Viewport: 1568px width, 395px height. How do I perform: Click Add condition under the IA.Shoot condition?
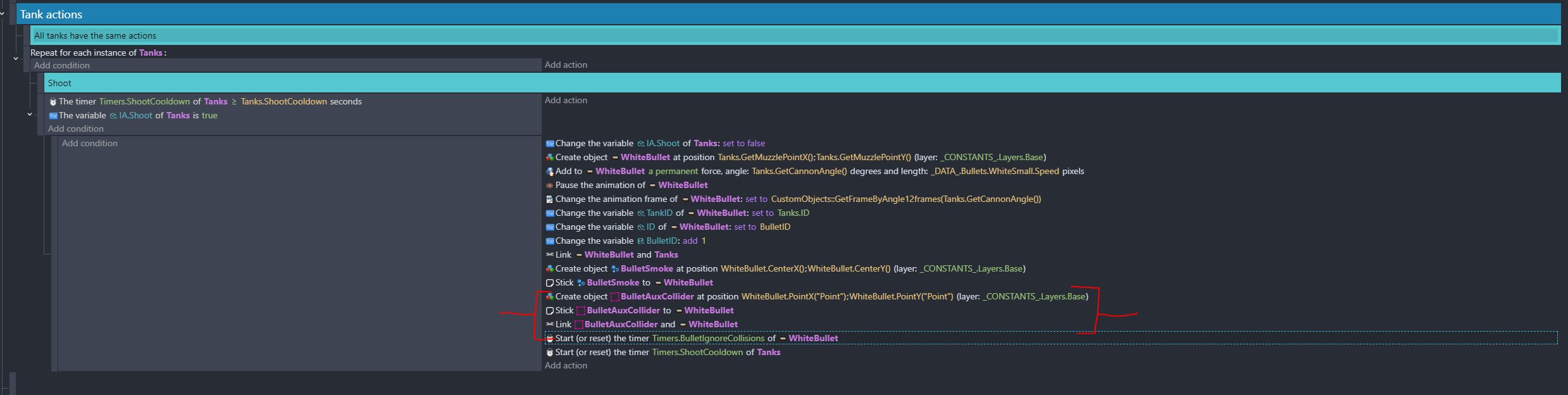(x=76, y=129)
